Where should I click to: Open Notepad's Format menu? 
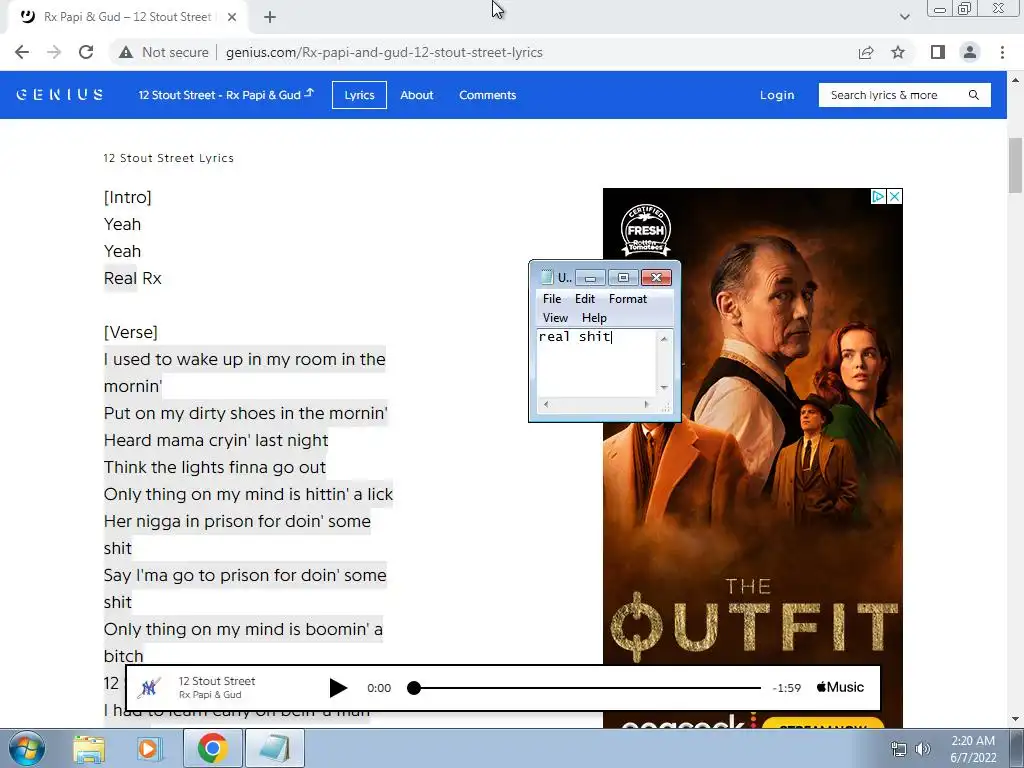[x=628, y=298]
